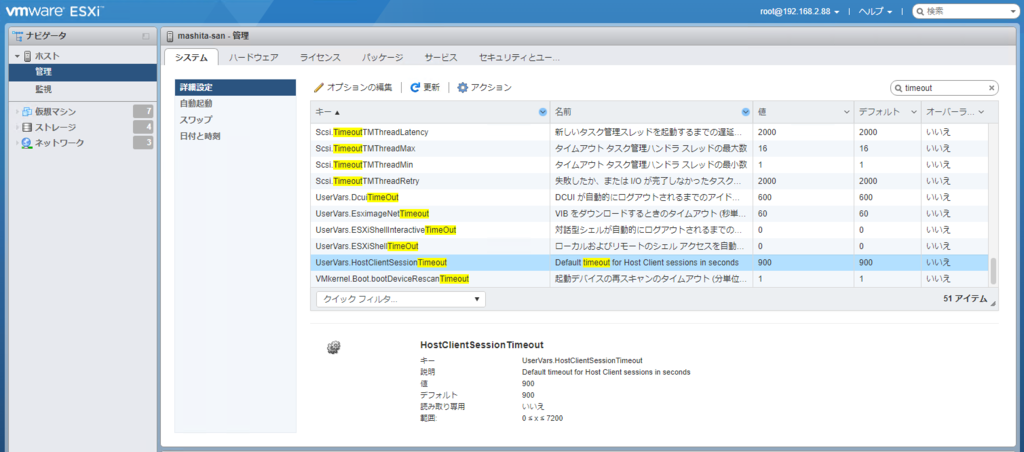Click the navigator panel icon
This screenshot has width=1024, height=452.
(x=16, y=35)
